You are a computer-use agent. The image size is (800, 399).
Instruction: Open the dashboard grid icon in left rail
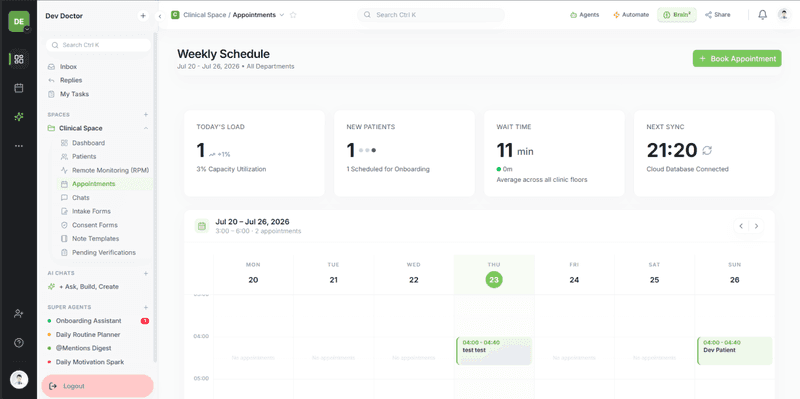pos(19,59)
